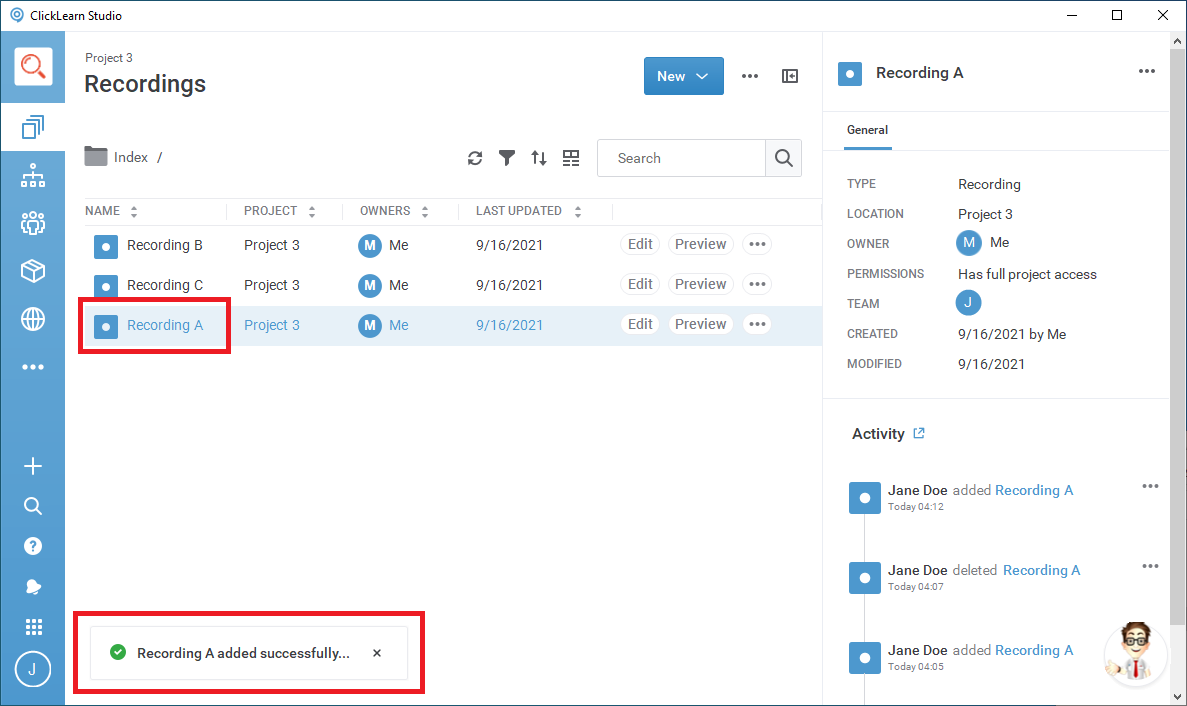The width and height of the screenshot is (1187, 706).
Task: Select the General tab
Action: (868, 130)
